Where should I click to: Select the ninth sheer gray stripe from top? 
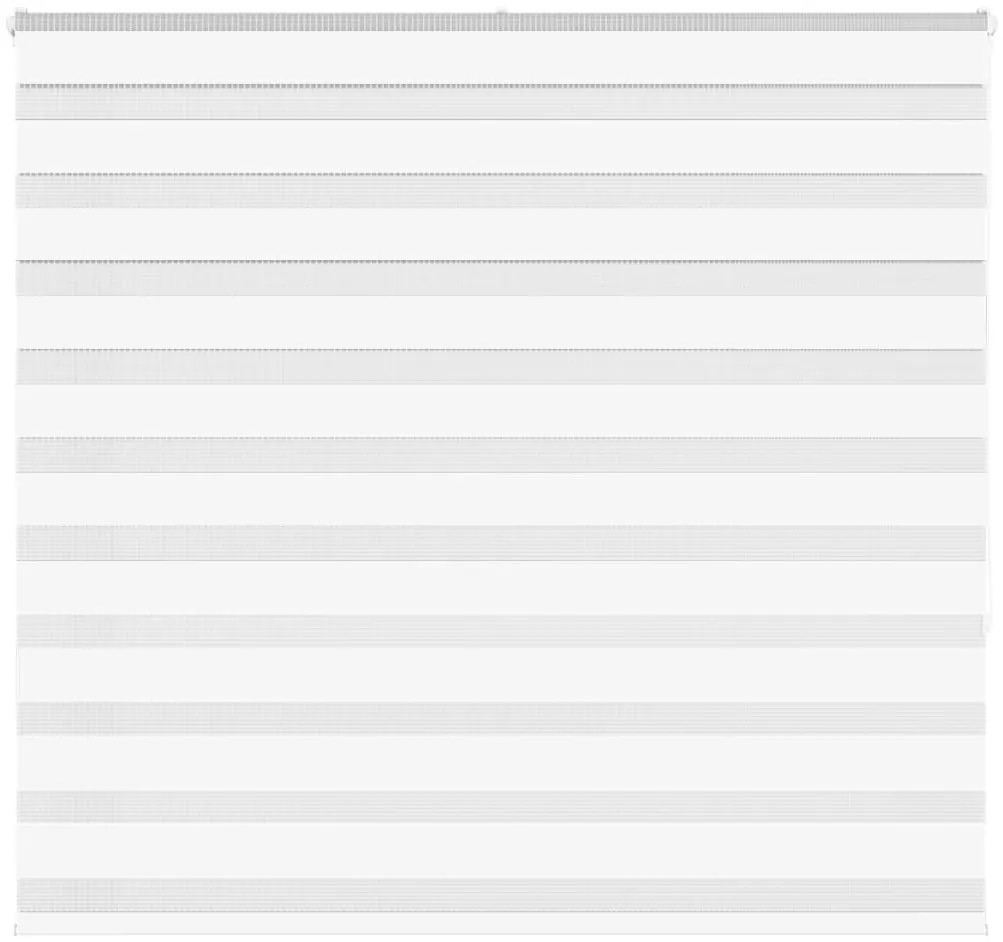(500, 806)
